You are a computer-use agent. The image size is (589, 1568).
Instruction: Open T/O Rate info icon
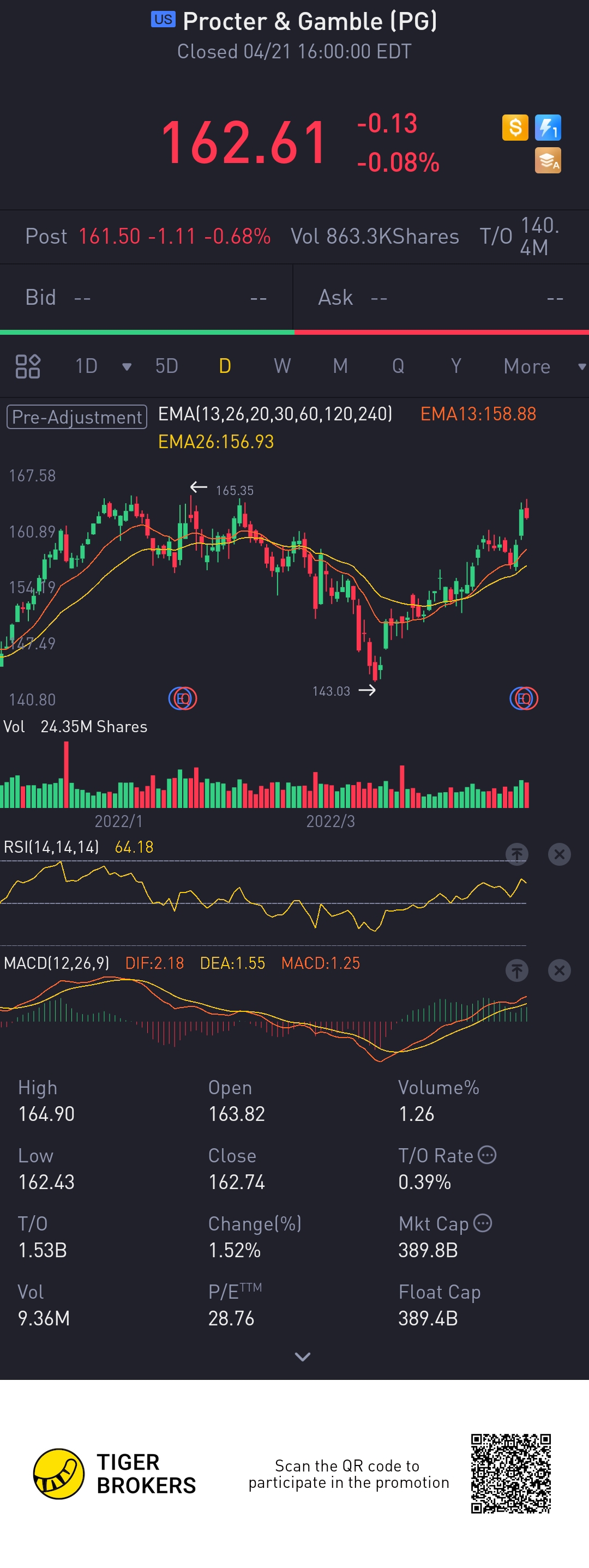486,1155
